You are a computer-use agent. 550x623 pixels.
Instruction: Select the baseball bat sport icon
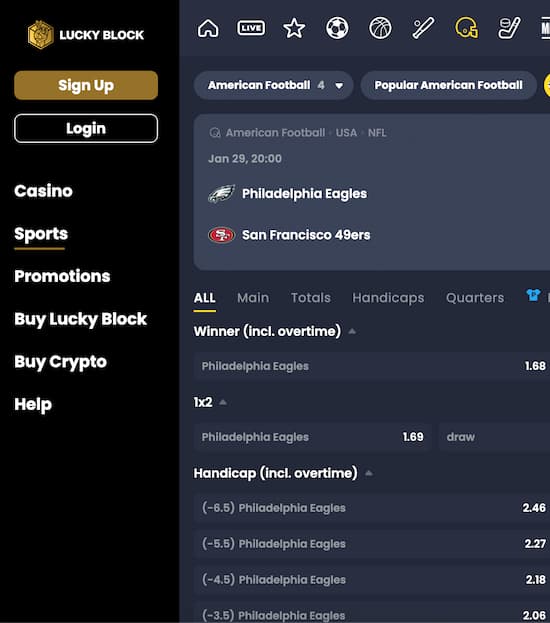pos(423,28)
